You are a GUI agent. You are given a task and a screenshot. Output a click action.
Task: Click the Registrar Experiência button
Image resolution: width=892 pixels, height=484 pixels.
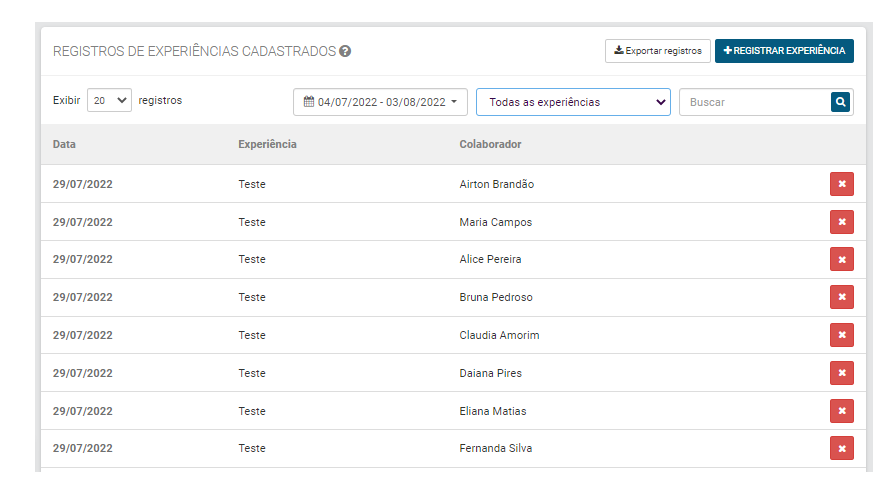pos(784,51)
